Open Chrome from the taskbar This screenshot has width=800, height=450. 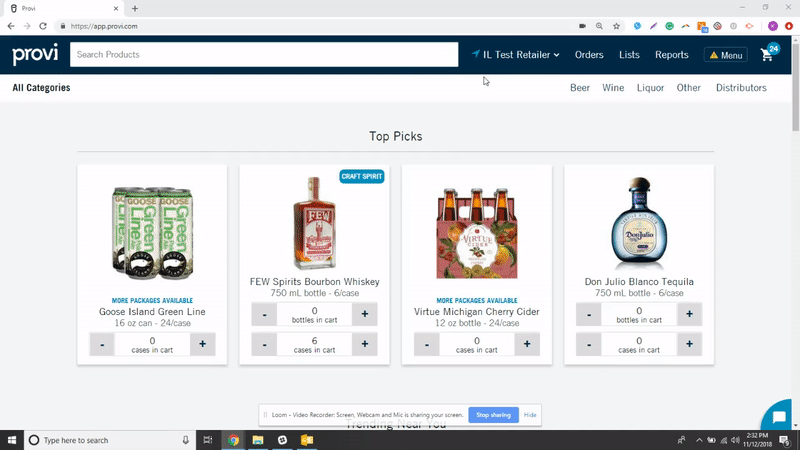[x=233, y=440]
